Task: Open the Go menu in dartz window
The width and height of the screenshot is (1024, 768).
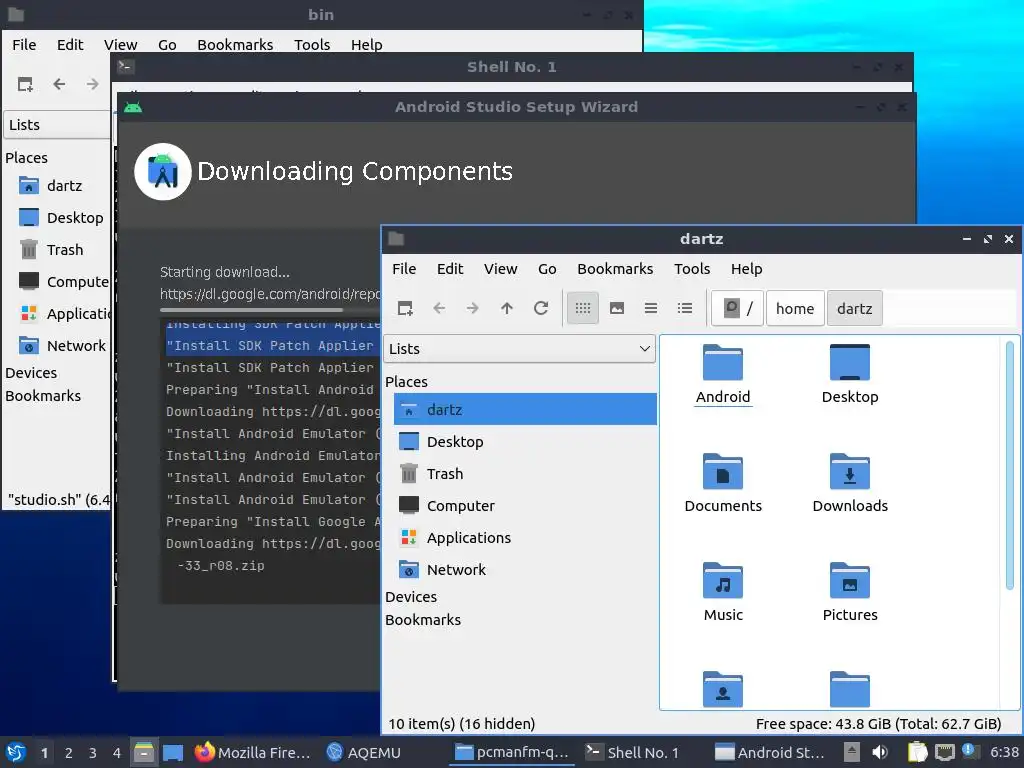Action: click(547, 269)
